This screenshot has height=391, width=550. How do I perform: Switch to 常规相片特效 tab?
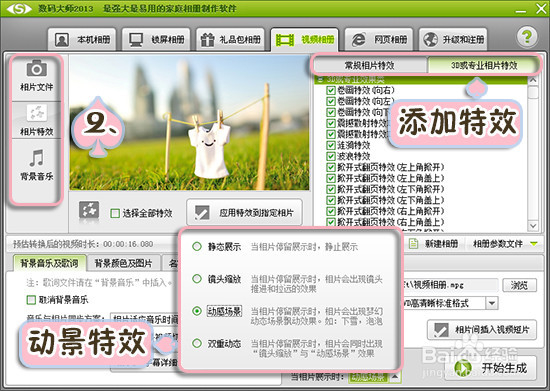[x=370, y=65]
